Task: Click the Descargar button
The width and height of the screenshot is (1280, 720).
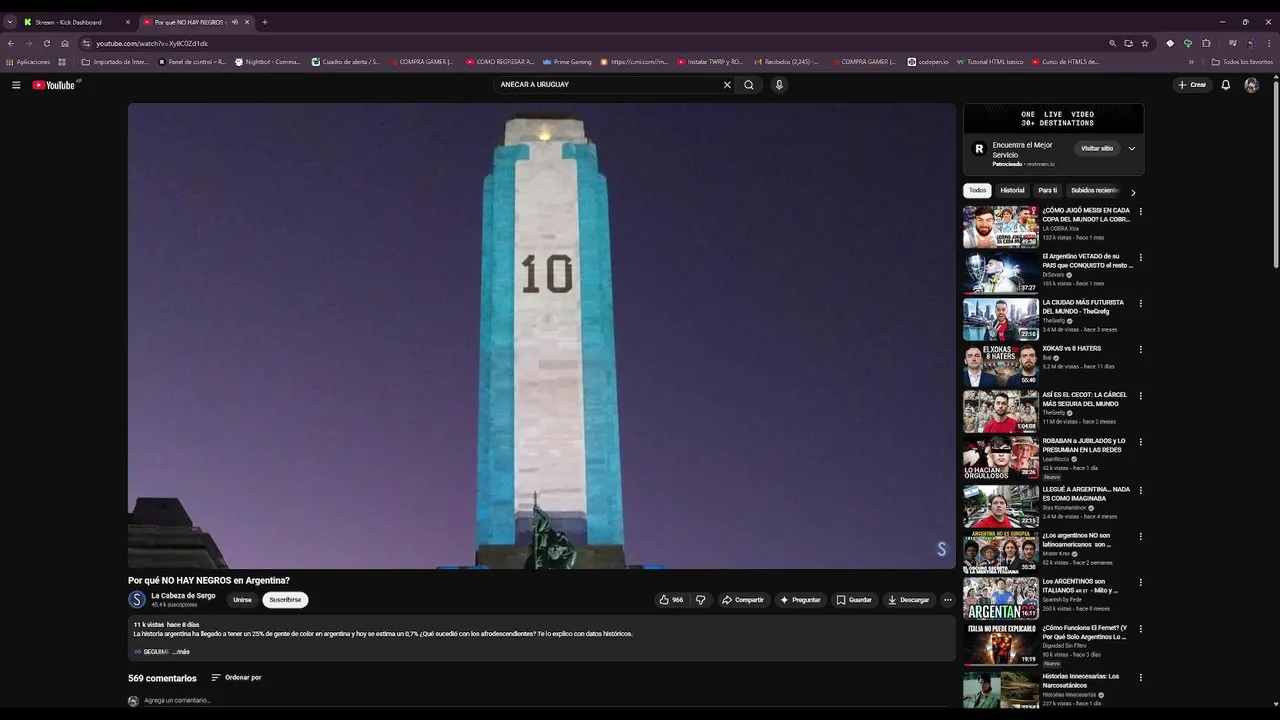Action: 908,600
